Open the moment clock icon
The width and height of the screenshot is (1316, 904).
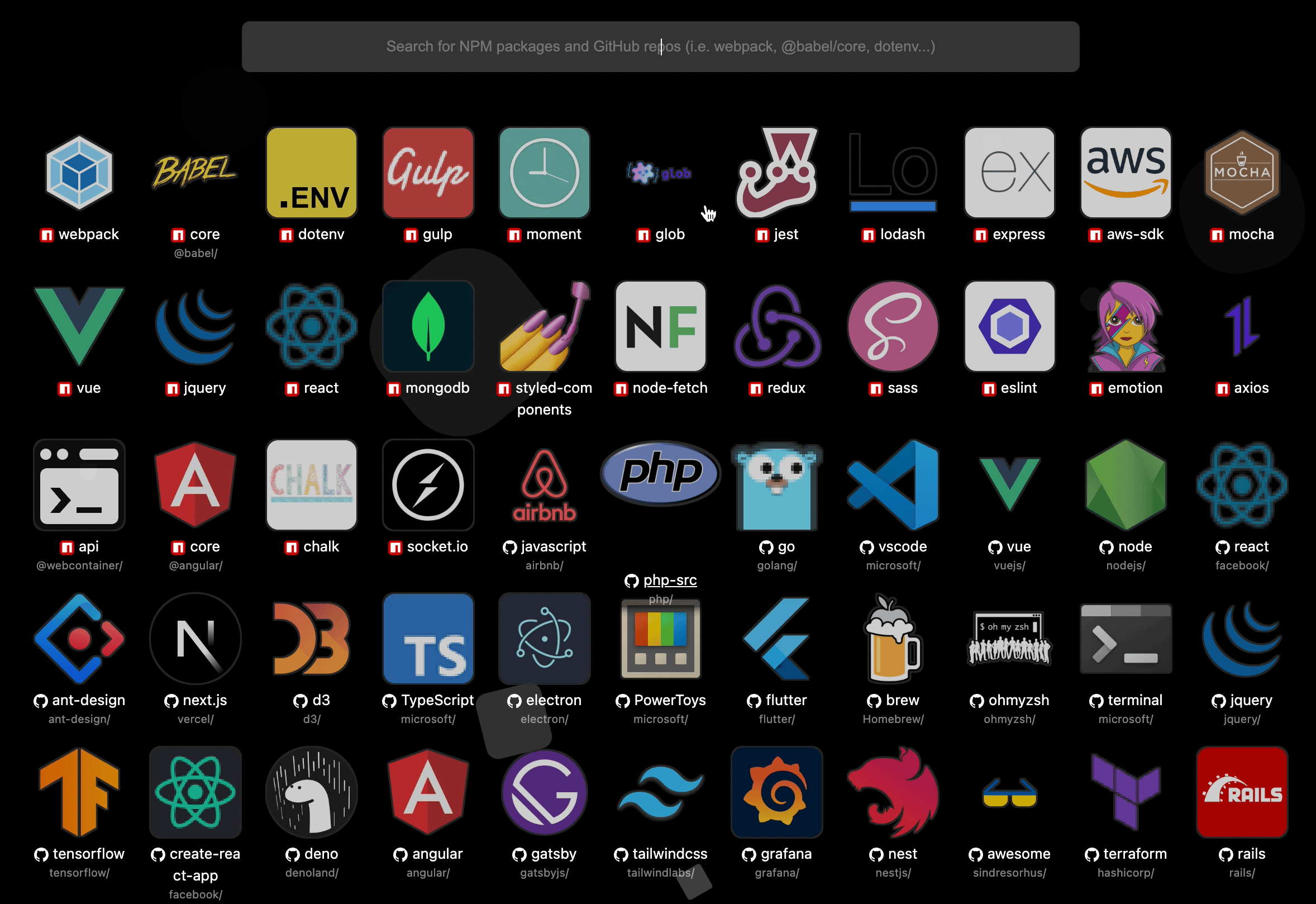544,173
